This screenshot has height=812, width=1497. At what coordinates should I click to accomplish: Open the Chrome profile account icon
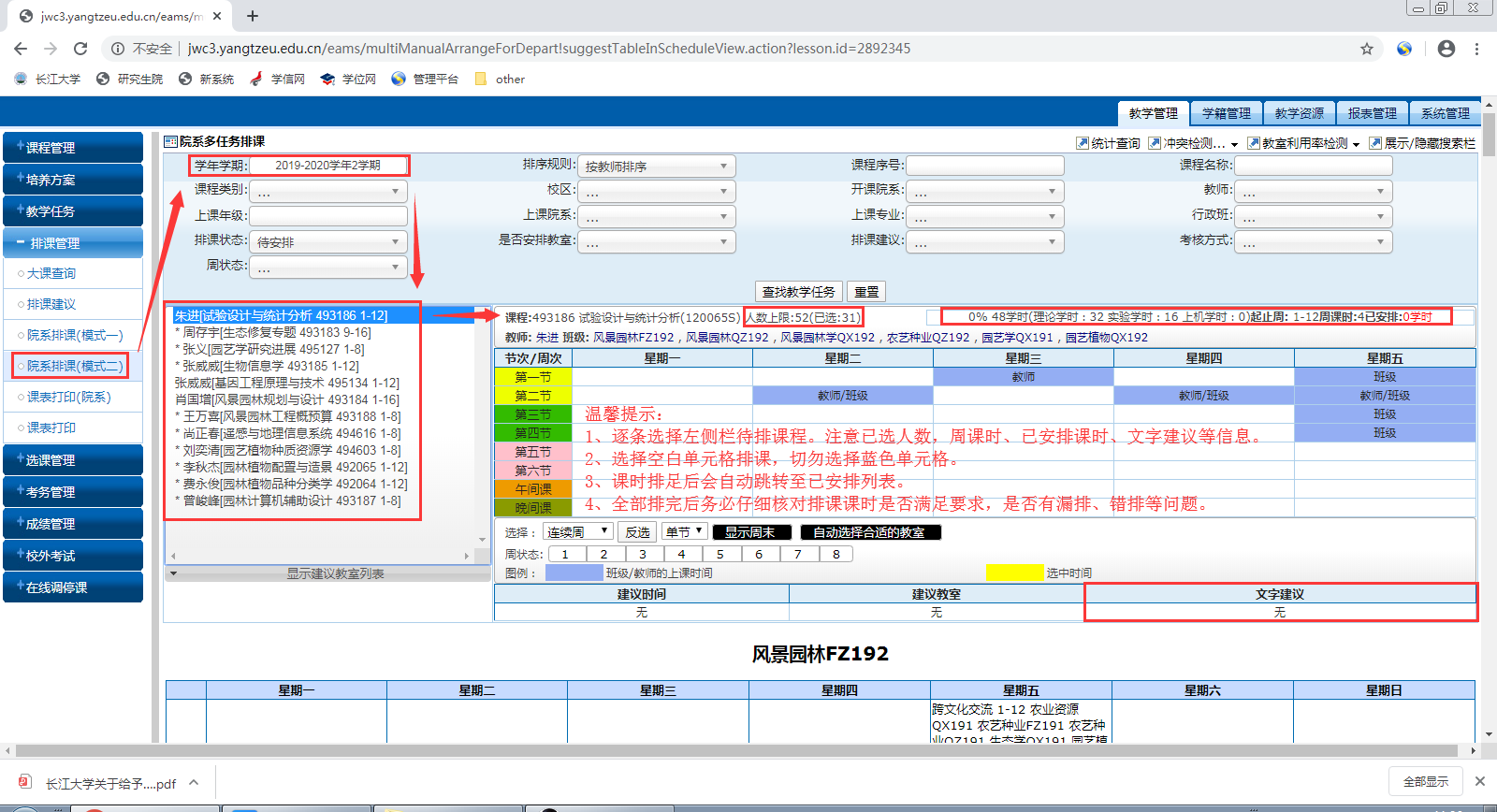coord(1446,49)
